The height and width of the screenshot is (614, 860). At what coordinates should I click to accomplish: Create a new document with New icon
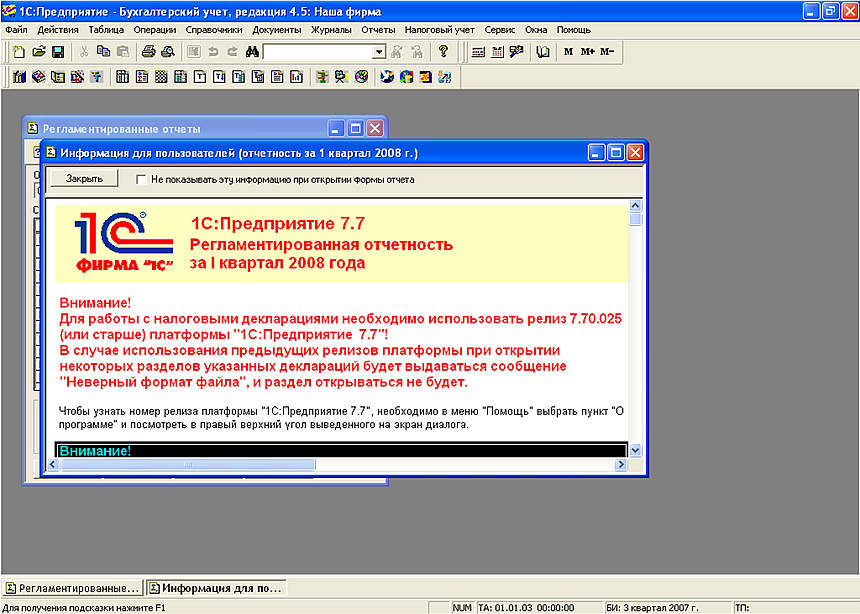point(19,52)
